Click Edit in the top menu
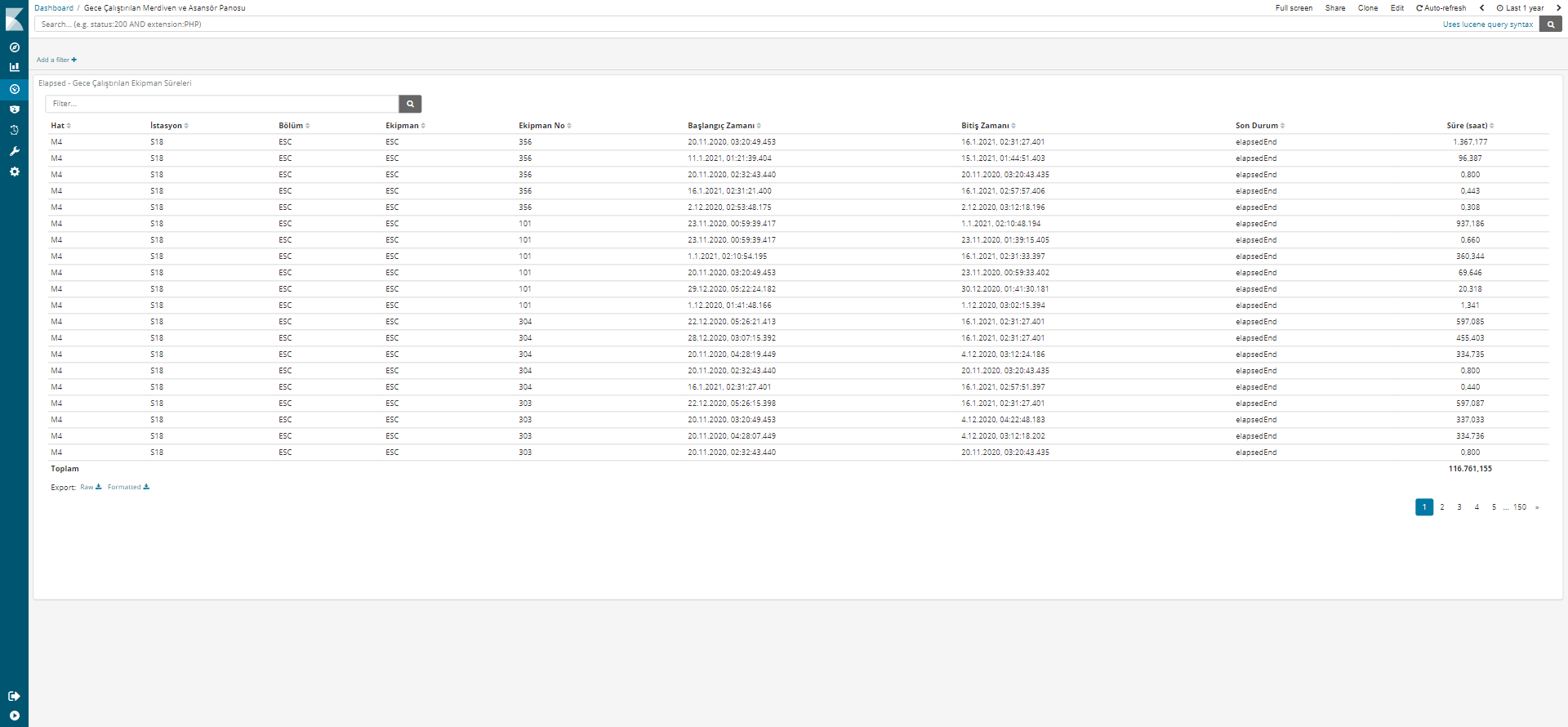 tap(1397, 8)
